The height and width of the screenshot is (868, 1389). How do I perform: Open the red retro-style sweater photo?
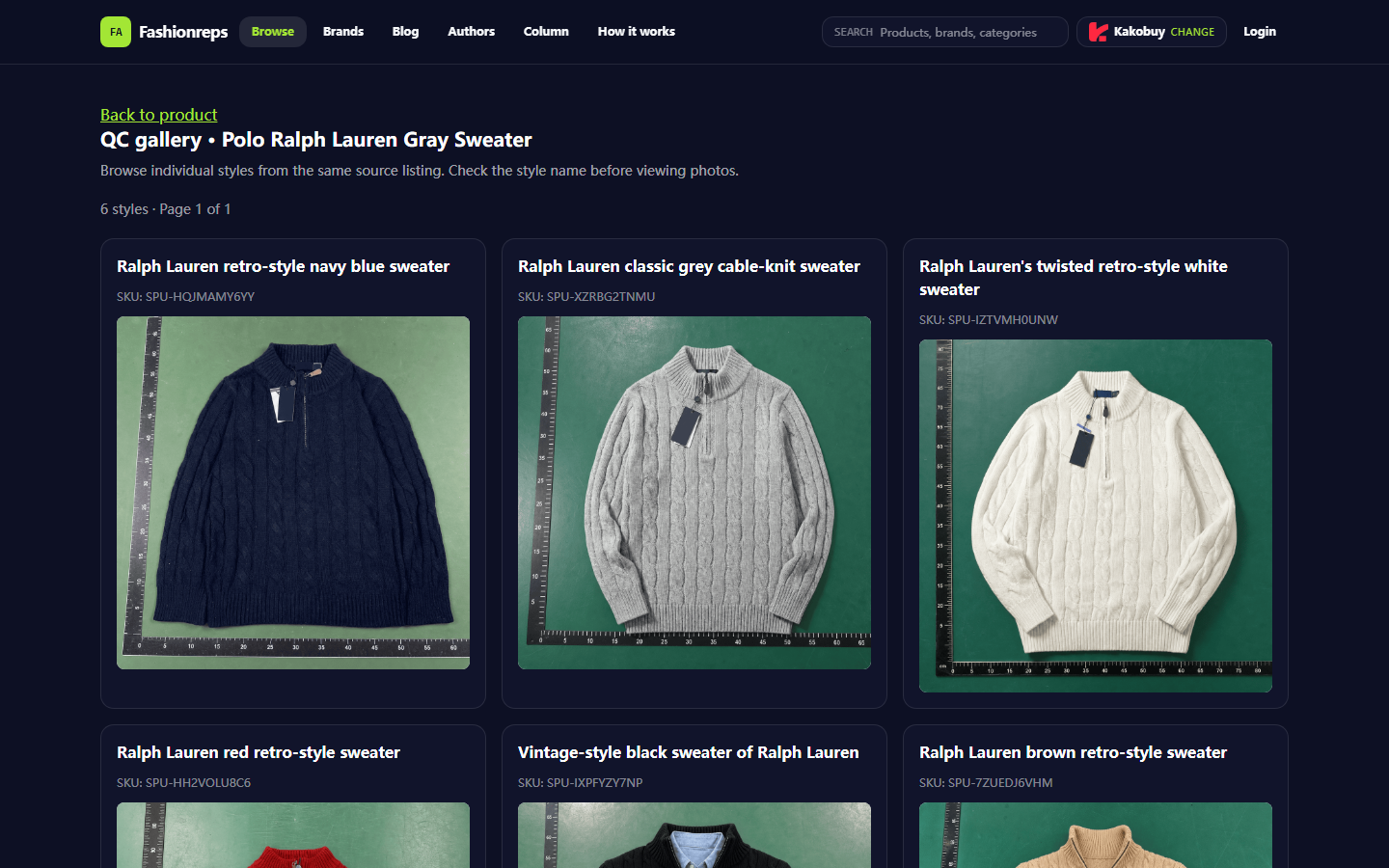(x=293, y=835)
